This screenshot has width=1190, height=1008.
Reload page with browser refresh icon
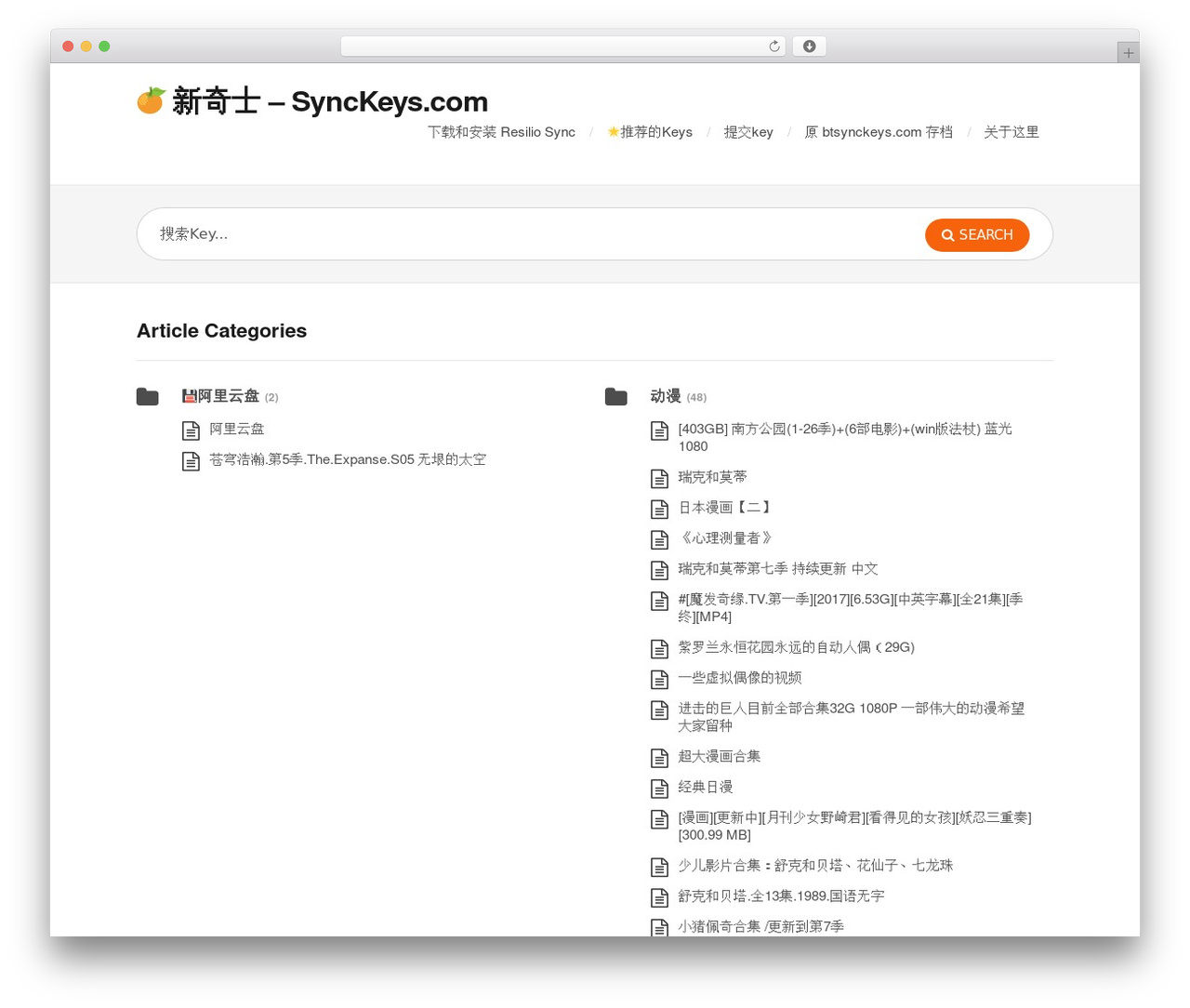[x=774, y=46]
